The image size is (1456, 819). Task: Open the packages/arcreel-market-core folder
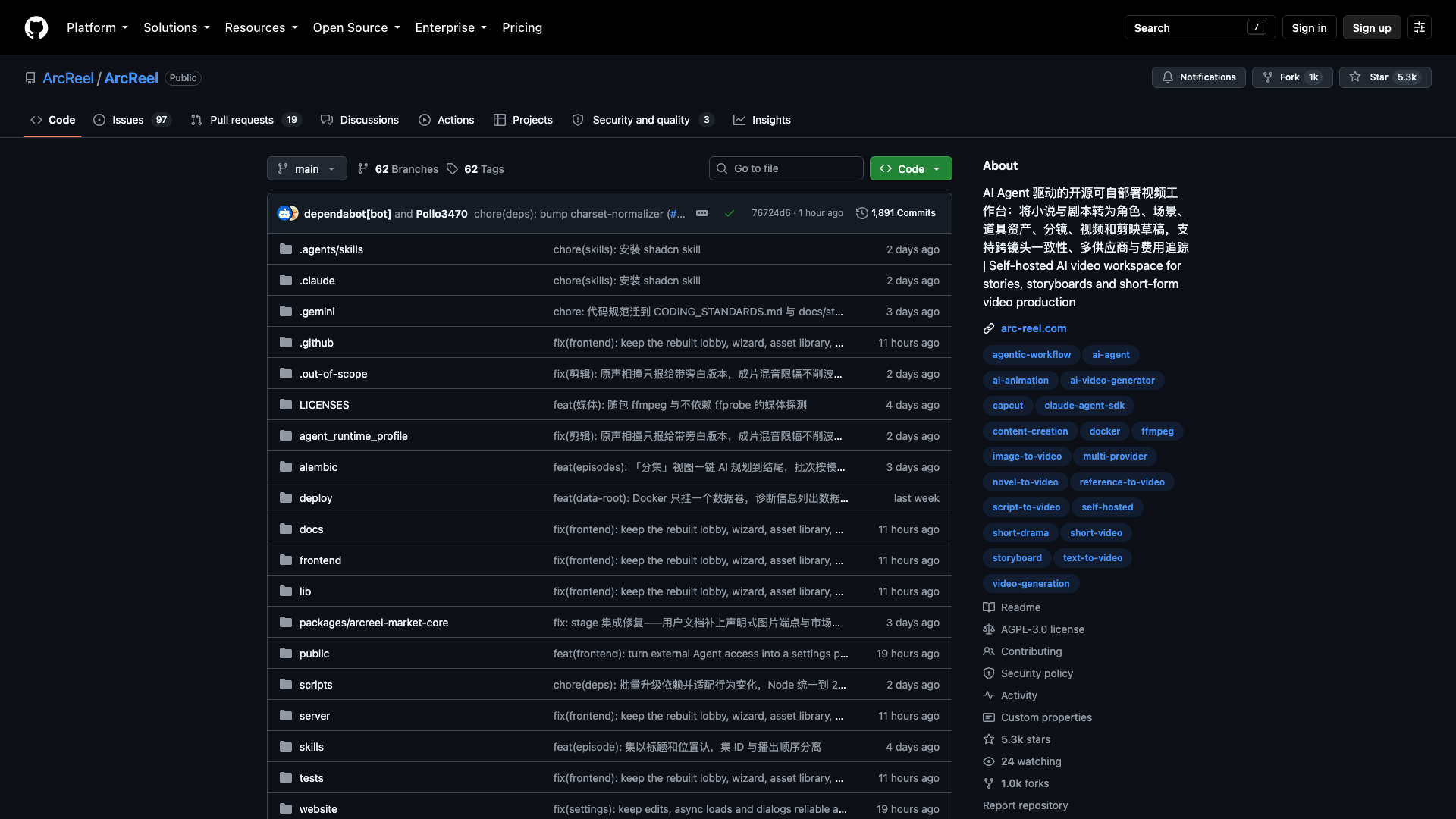tap(374, 623)
